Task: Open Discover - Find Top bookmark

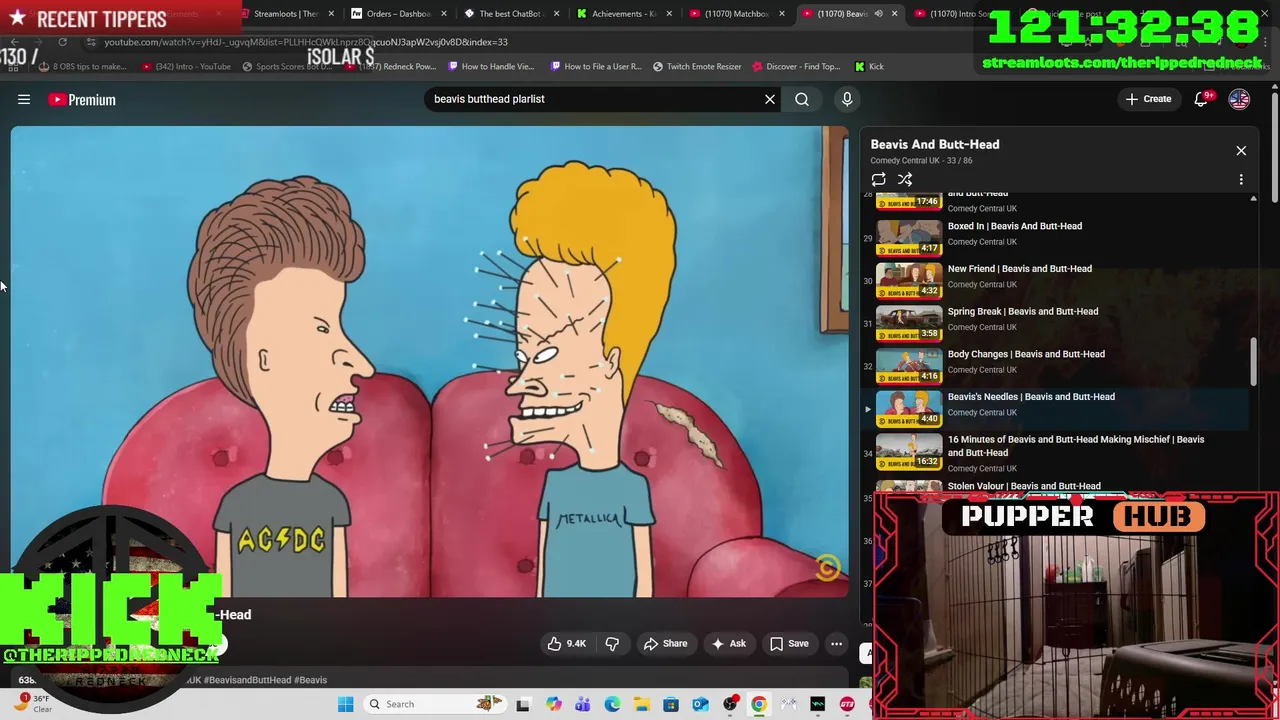Action: (x=796, y=66)
